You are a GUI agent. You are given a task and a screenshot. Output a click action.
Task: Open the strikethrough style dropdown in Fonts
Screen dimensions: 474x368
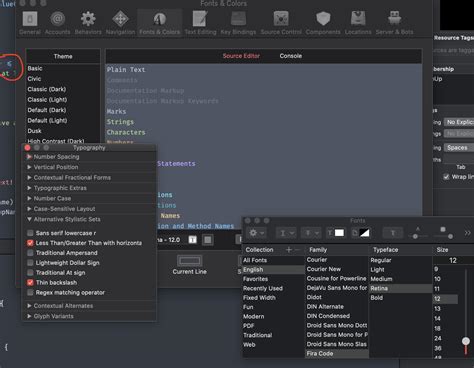click(311, 233)
